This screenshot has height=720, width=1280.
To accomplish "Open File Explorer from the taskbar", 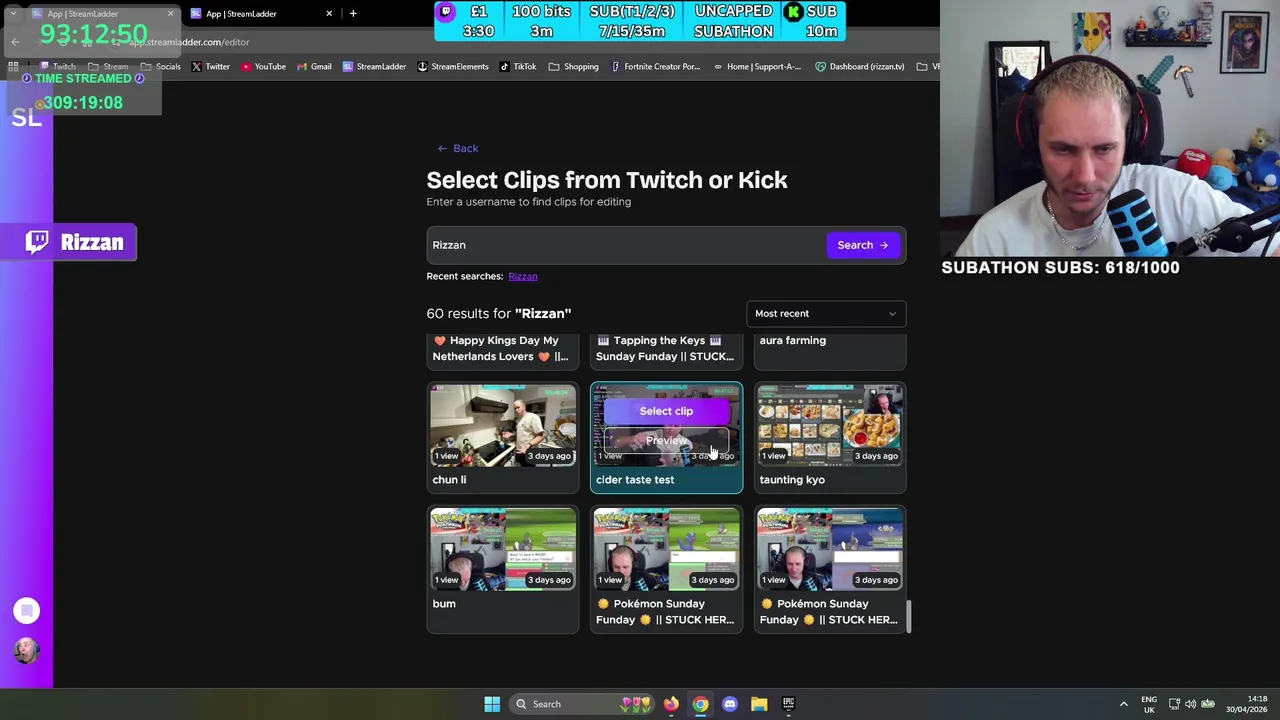I will point(759,704).
